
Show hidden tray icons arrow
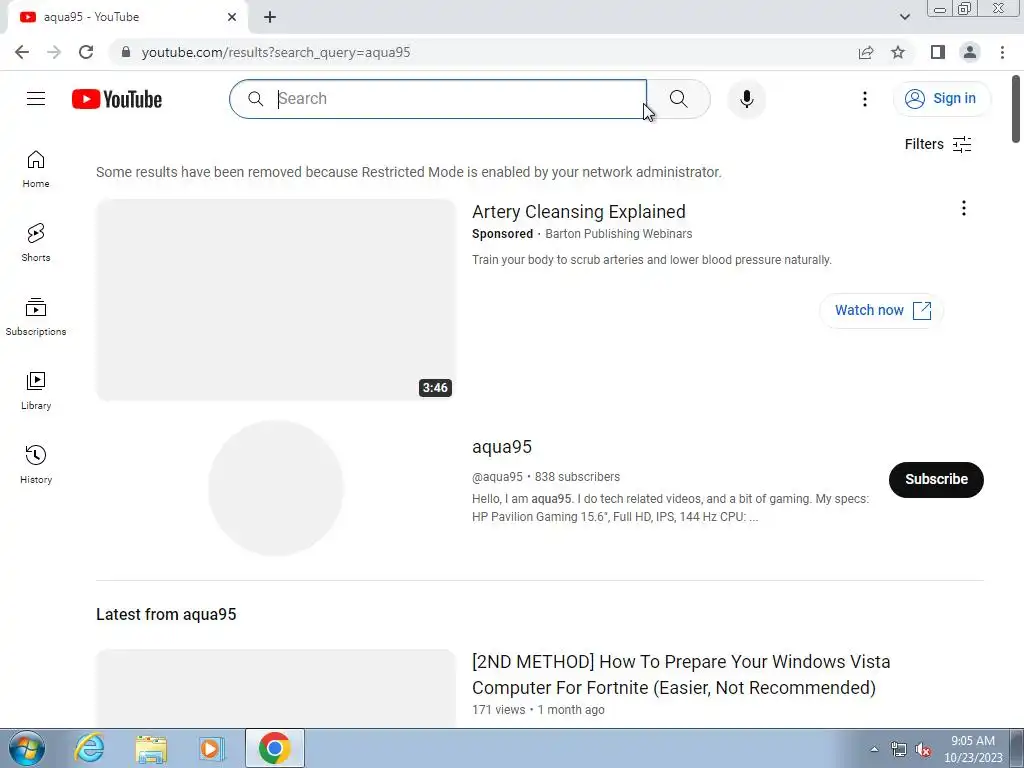pyautogui.click(x=874, y=749)
